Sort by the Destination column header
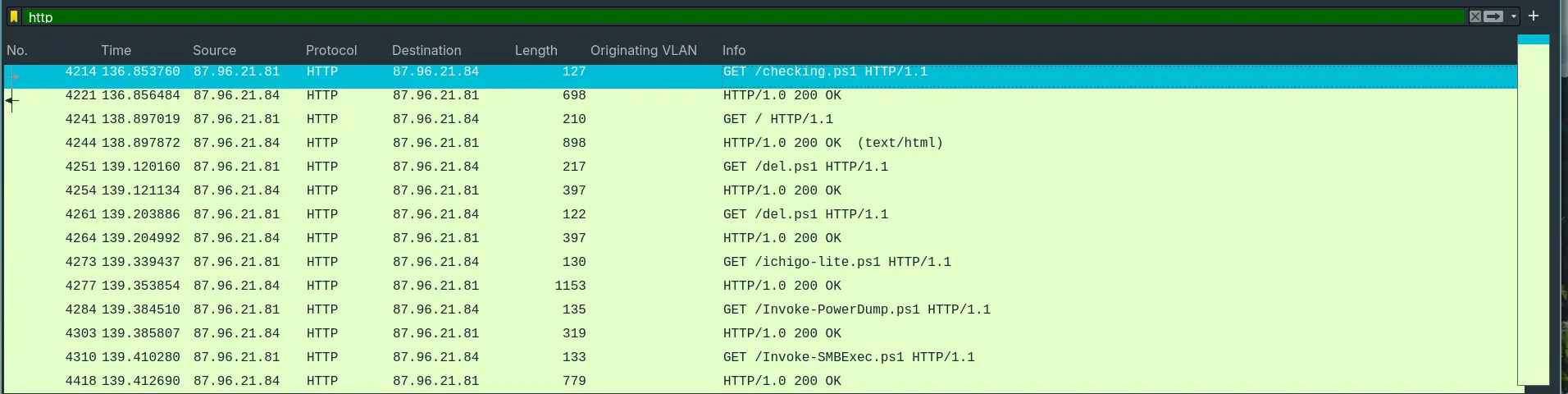 pyautogui.click(x=426, y=50)
